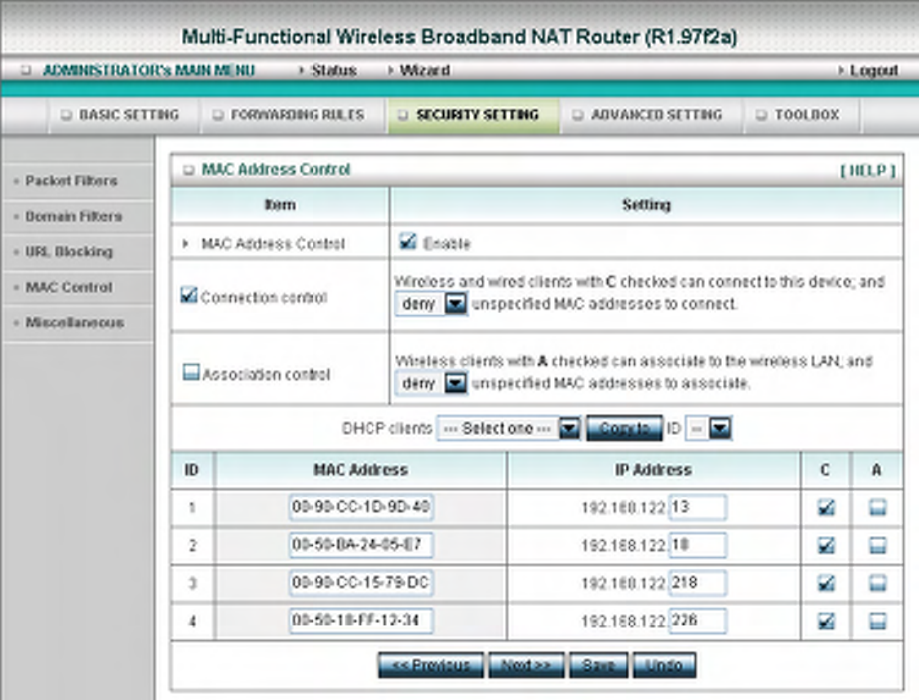Go to the Toolbox tab
919x700 pixels.
point(801,115)
